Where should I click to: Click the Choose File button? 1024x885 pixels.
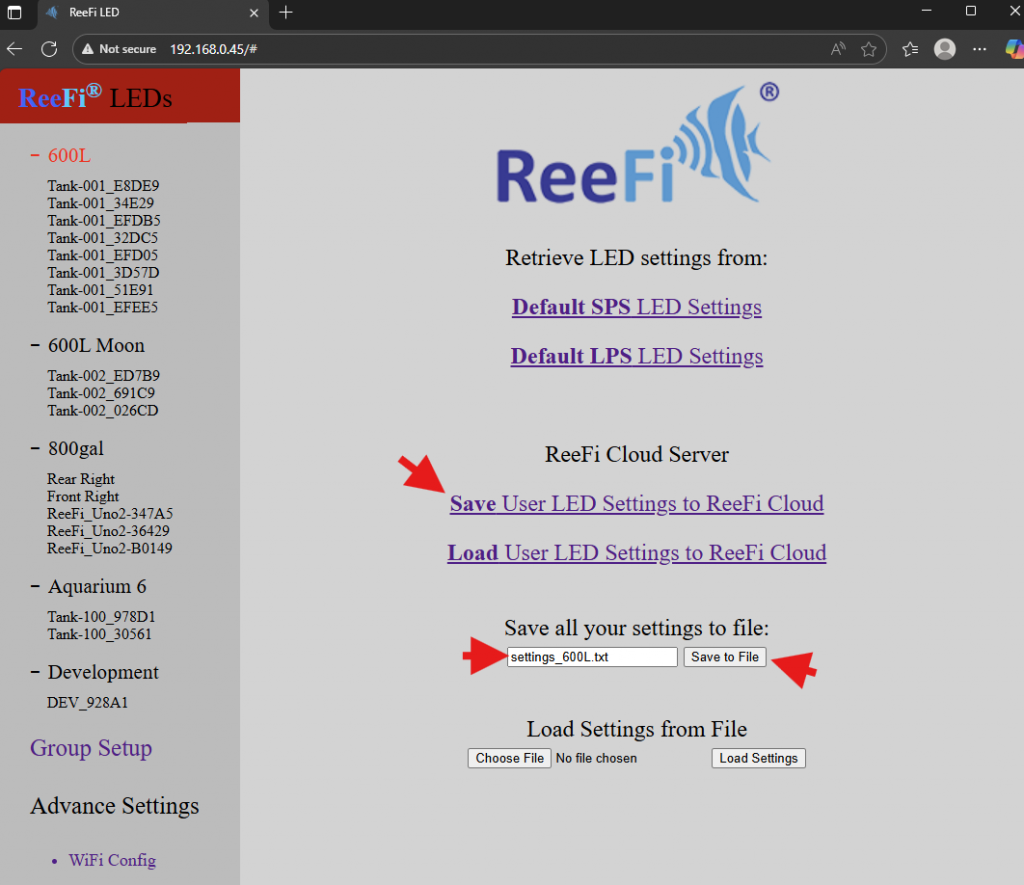[x=510, y=758]
